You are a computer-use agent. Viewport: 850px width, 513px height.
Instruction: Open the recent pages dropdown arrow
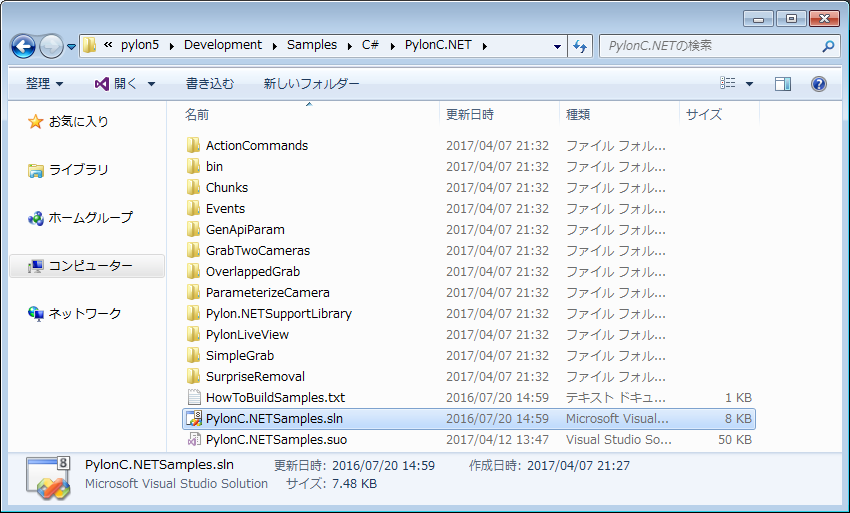click(x=71, y=47)
